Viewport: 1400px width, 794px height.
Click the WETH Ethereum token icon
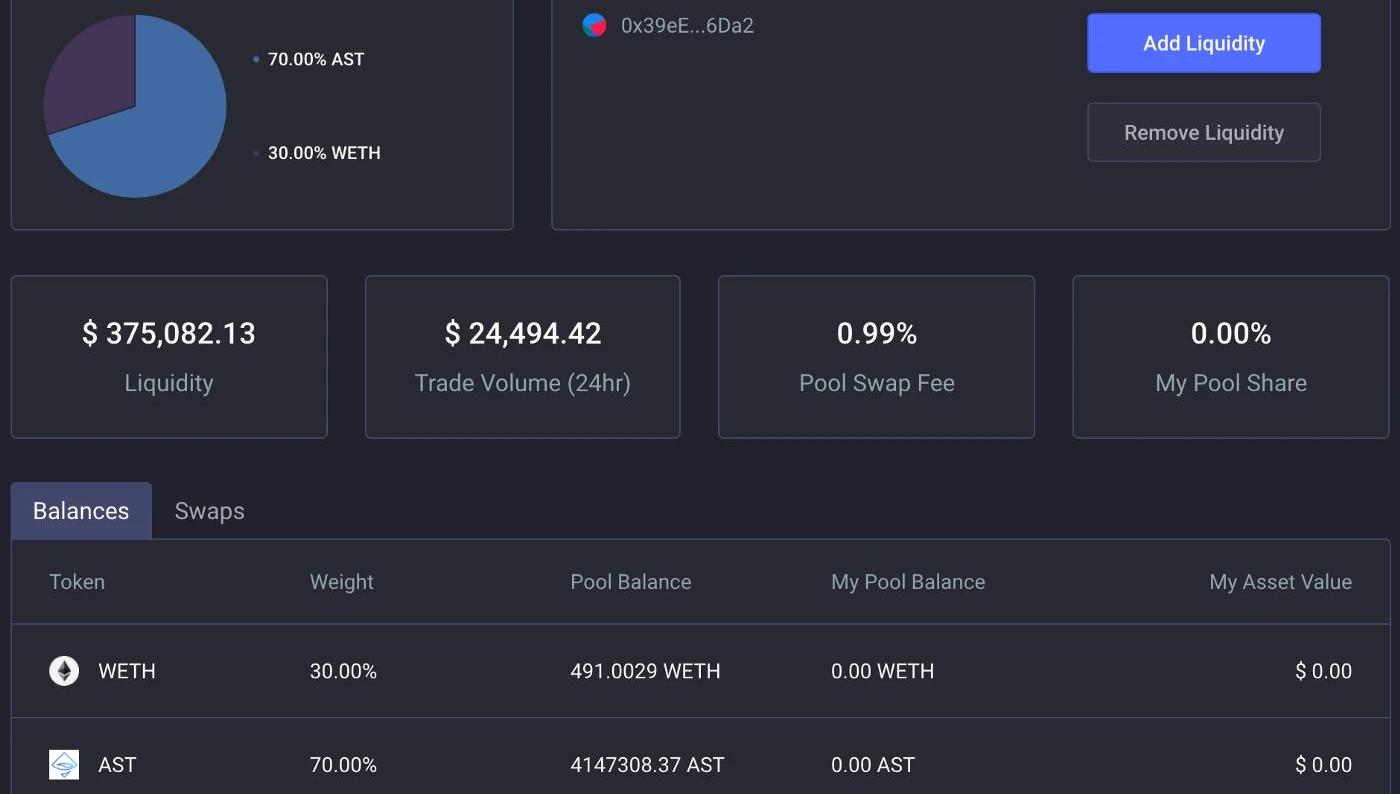click(64, 671)
